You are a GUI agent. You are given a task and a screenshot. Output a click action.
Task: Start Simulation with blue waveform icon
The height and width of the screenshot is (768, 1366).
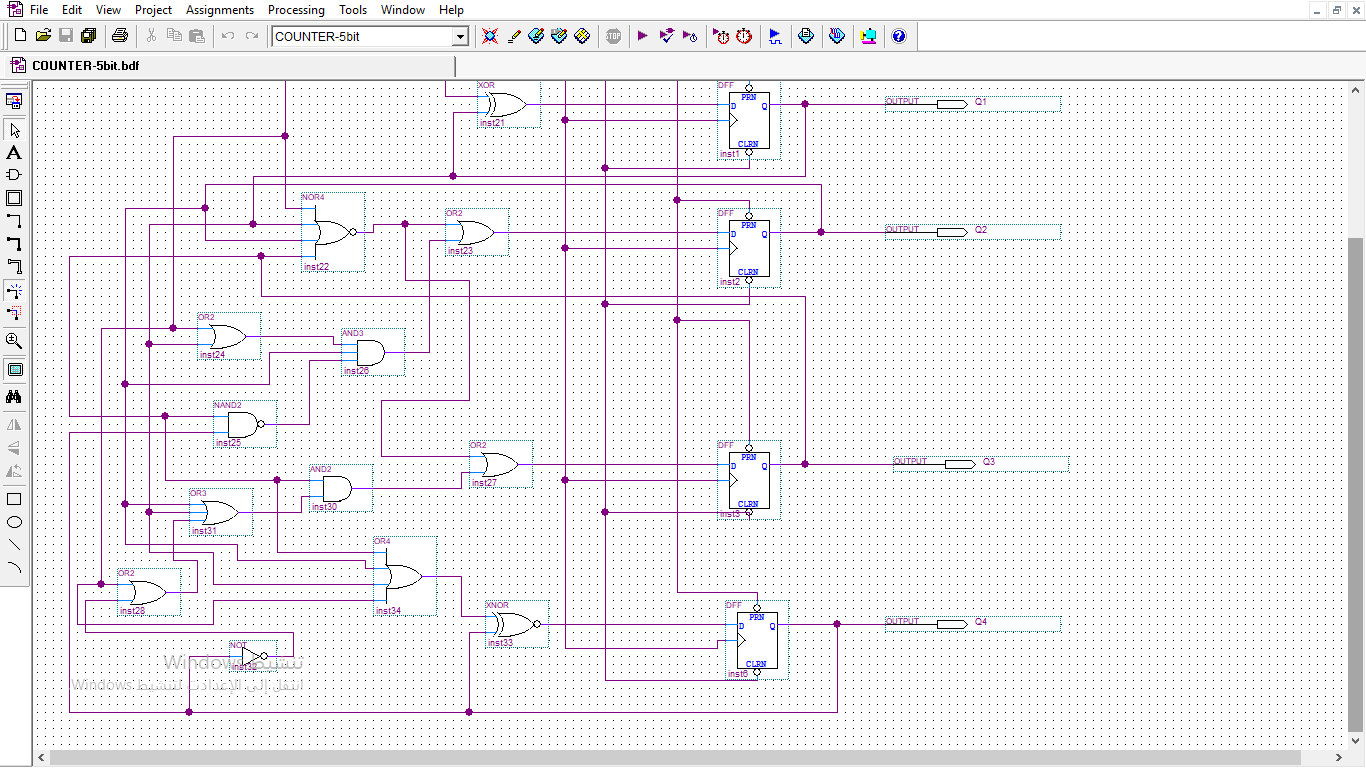[x=775, y=36]
